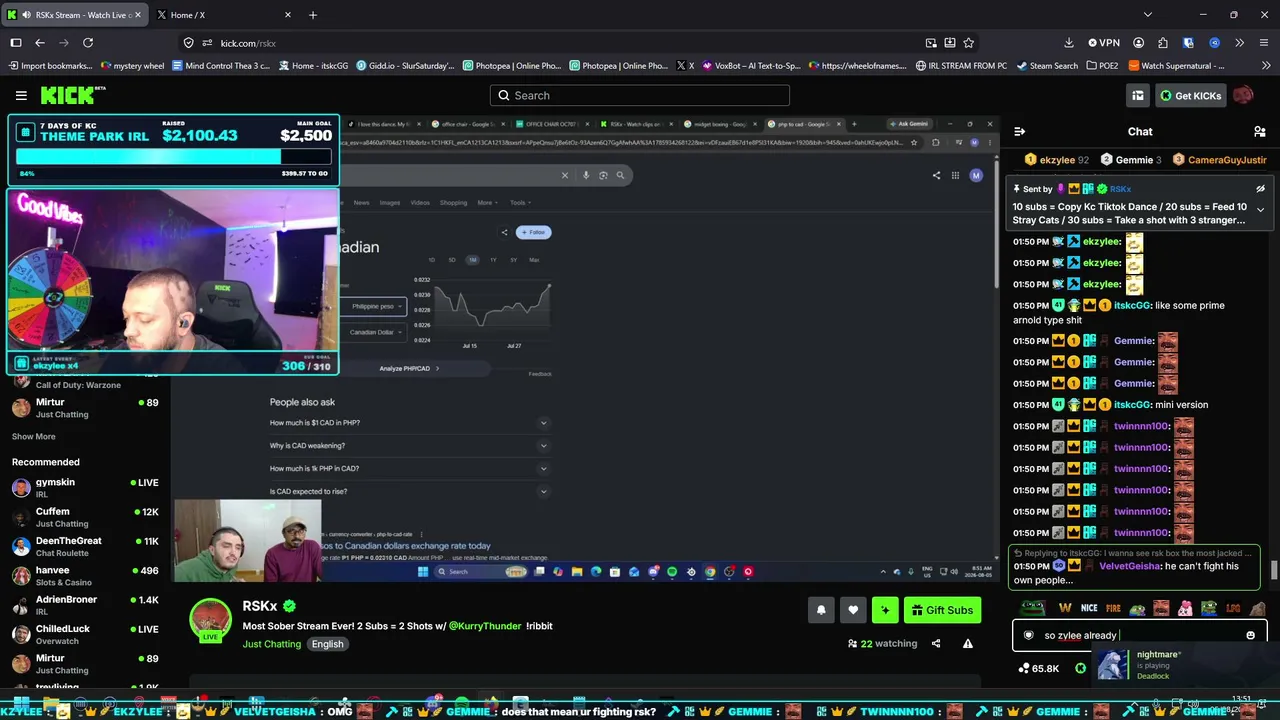Open Cuffem's recommended channel
The width and height of the screenshot is (1280, 720).
[85, 518]
